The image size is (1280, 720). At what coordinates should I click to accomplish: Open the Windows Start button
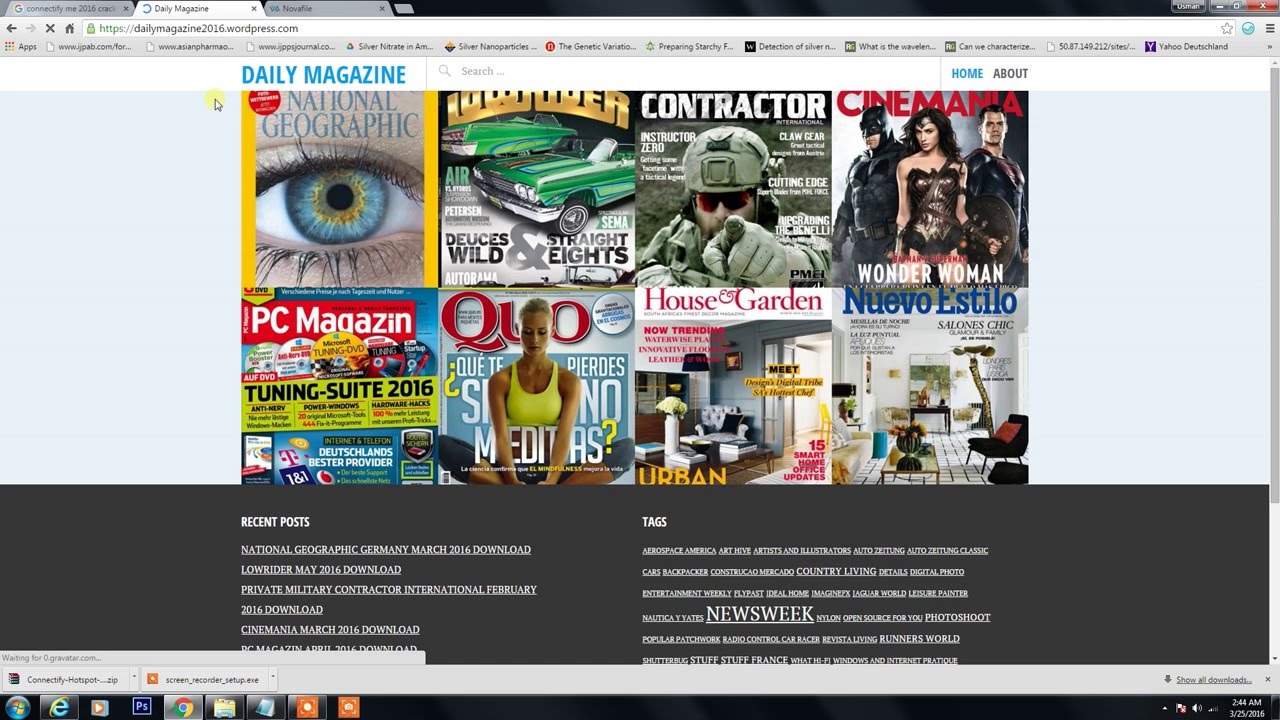[x=18, y=707]
